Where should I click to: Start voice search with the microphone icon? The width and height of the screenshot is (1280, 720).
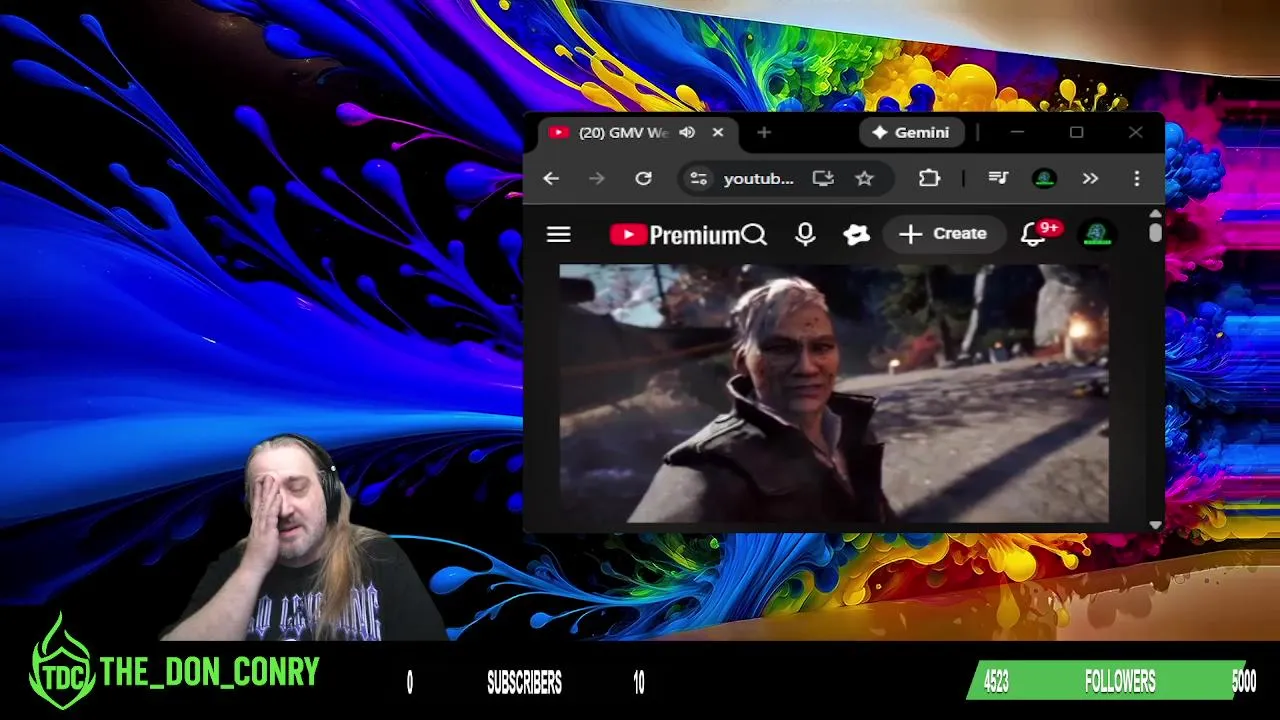805,234
